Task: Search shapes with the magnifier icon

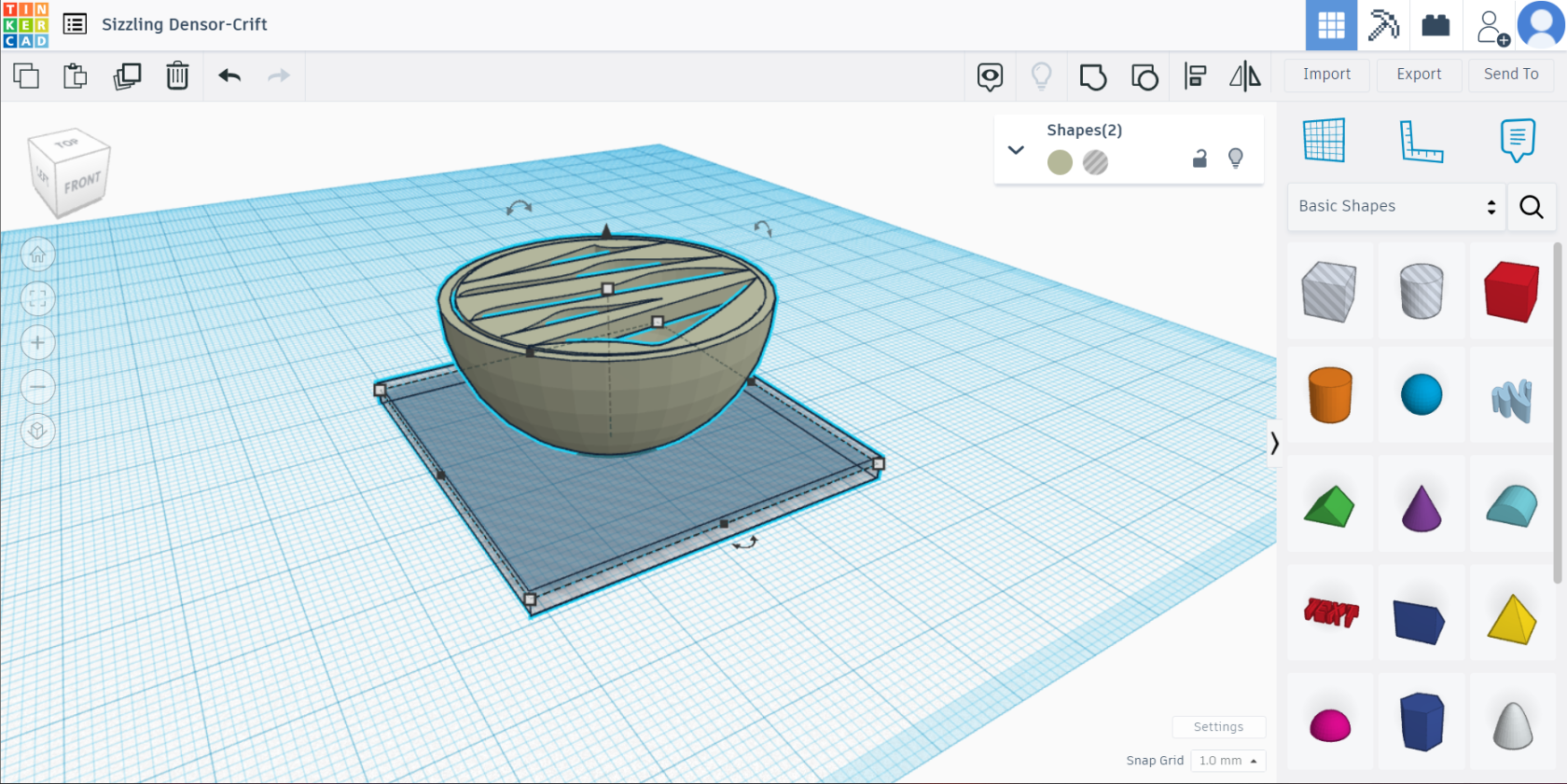Action: click(x=1532, y=206)
